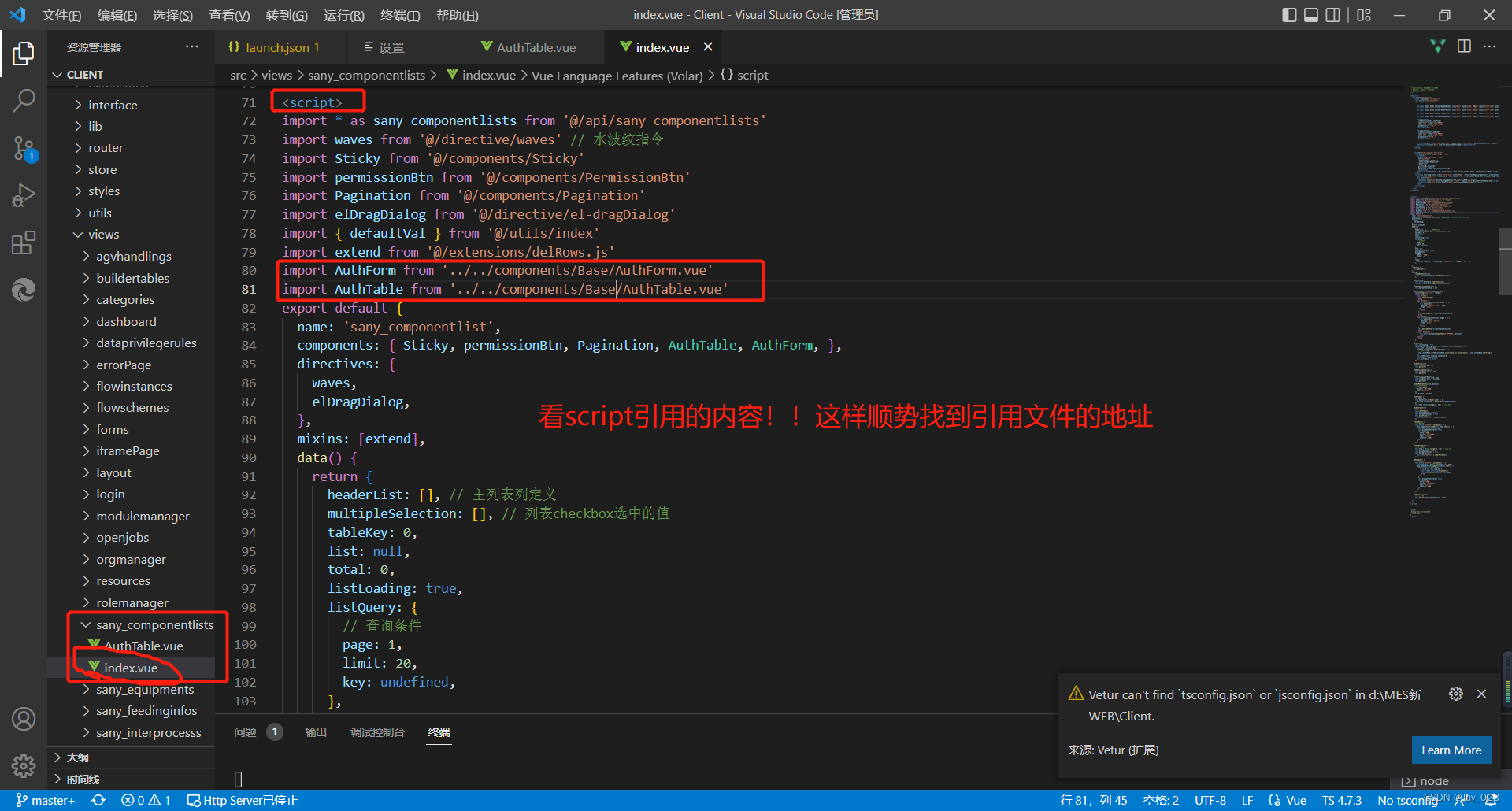Collapse the sany_componentlists folder

coord(86,624)
